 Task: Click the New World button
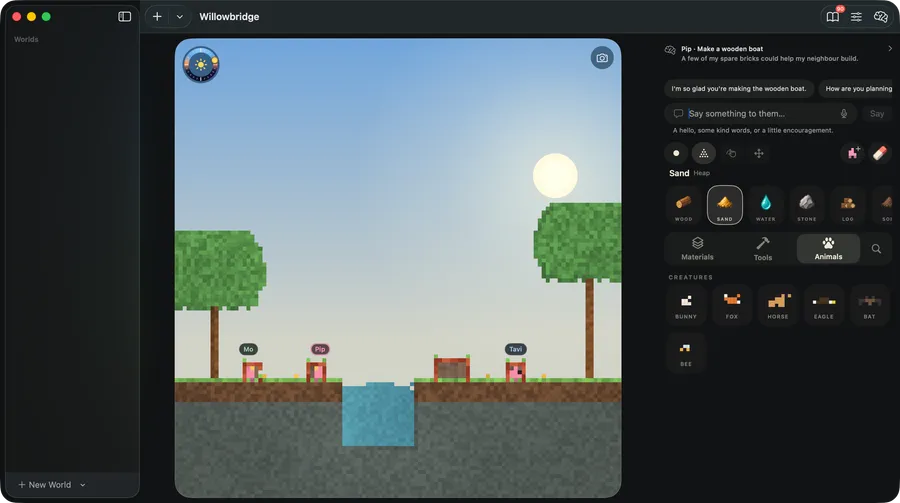[x=45, y=485]
